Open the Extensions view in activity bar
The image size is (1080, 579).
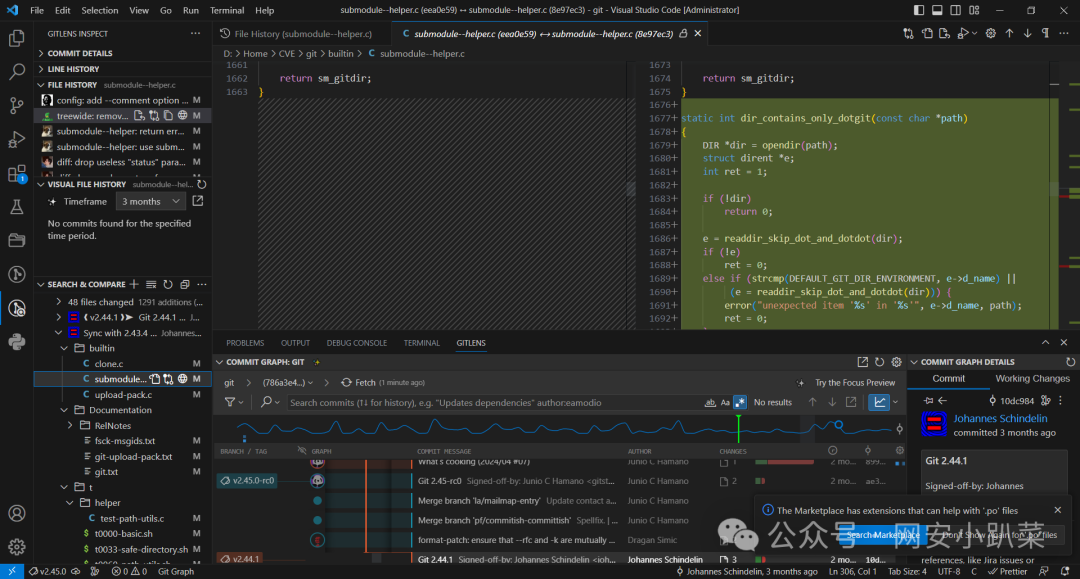tap(16, 174)
